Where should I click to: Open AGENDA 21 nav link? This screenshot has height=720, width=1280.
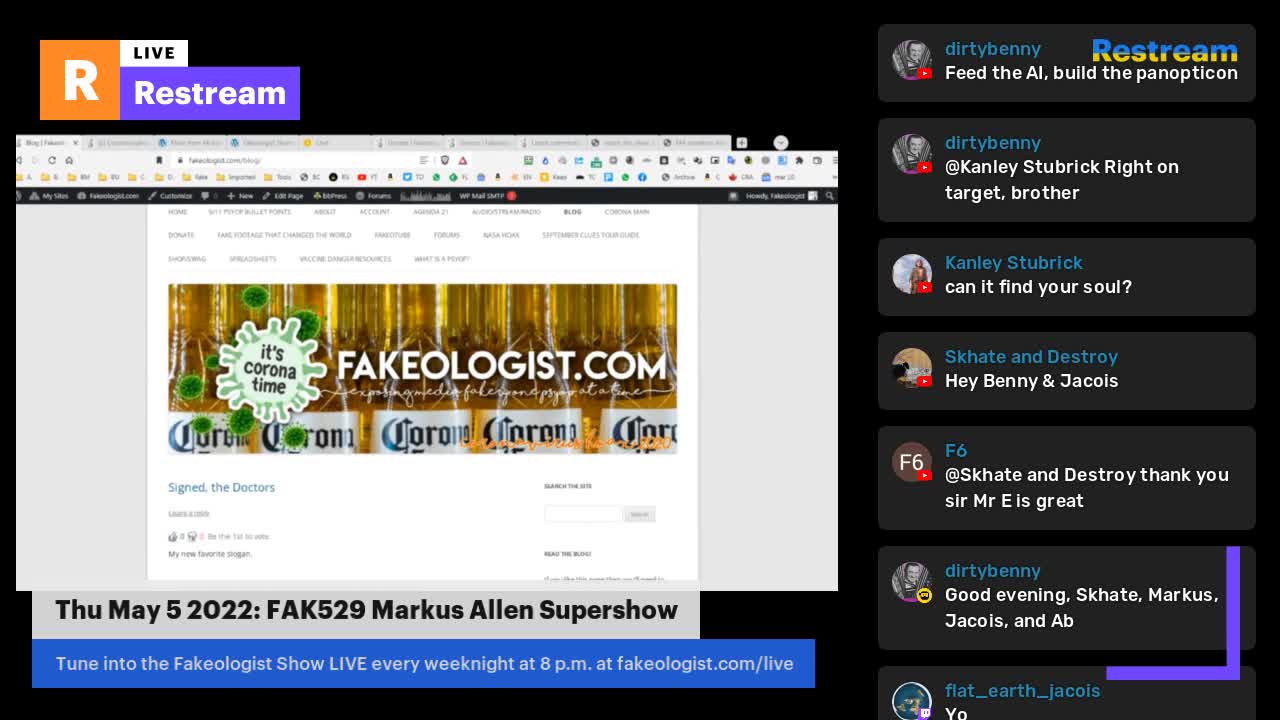pyautogui.click(x=431, y=212)
